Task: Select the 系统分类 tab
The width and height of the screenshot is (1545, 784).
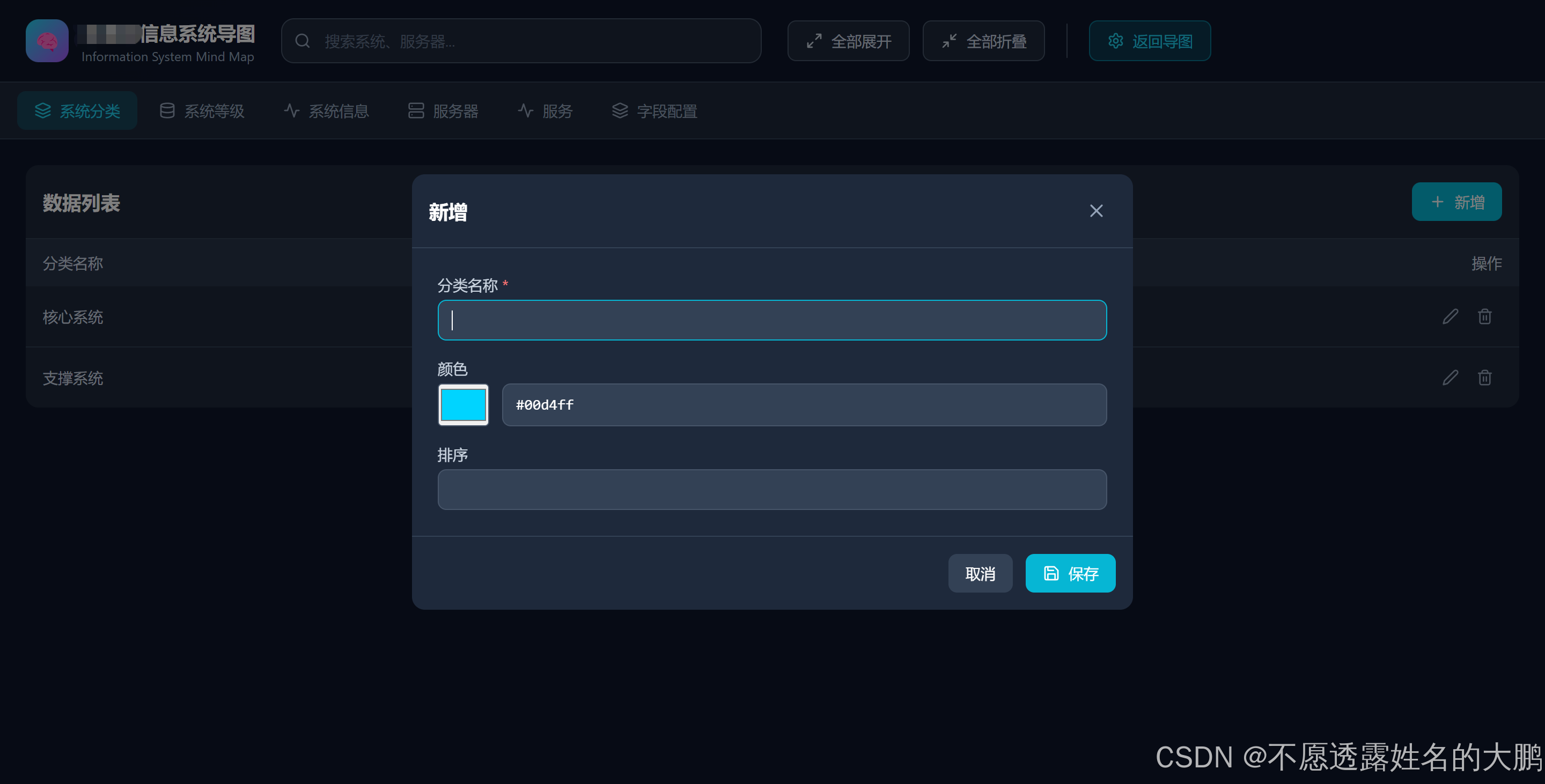Action: [x=77, y=111]
